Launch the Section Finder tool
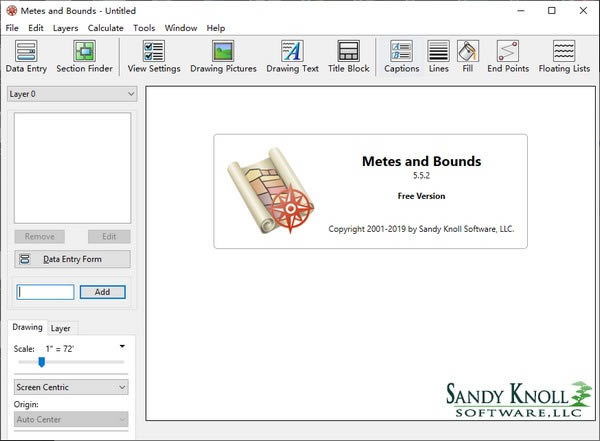This screenshot has width=600, height=441. tap(84, 57)
